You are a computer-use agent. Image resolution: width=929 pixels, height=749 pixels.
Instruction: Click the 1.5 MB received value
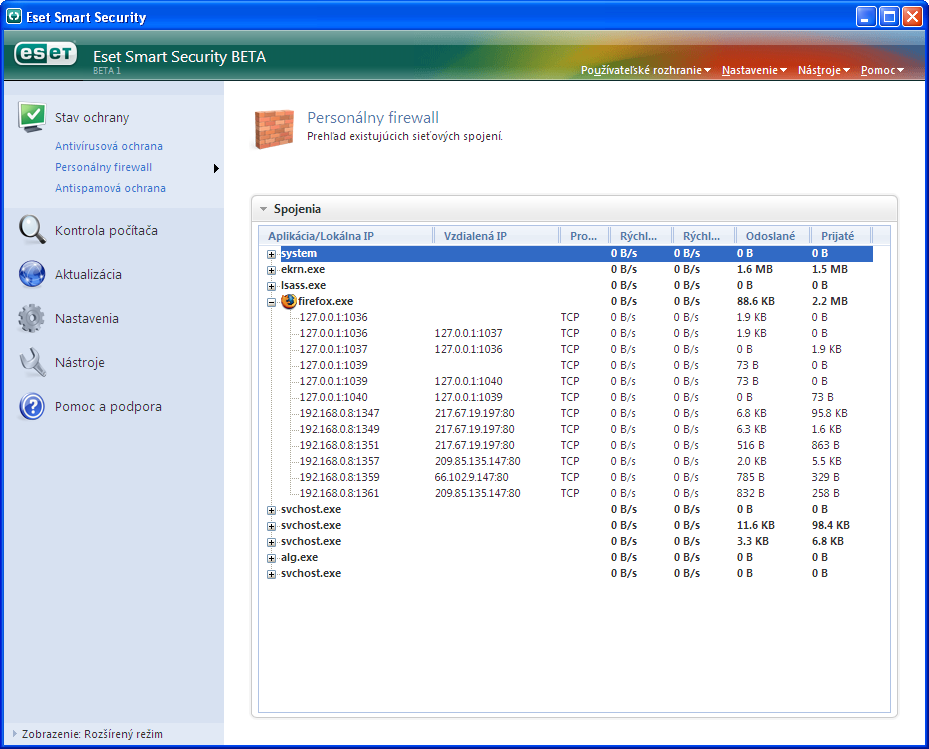[829, 269]
